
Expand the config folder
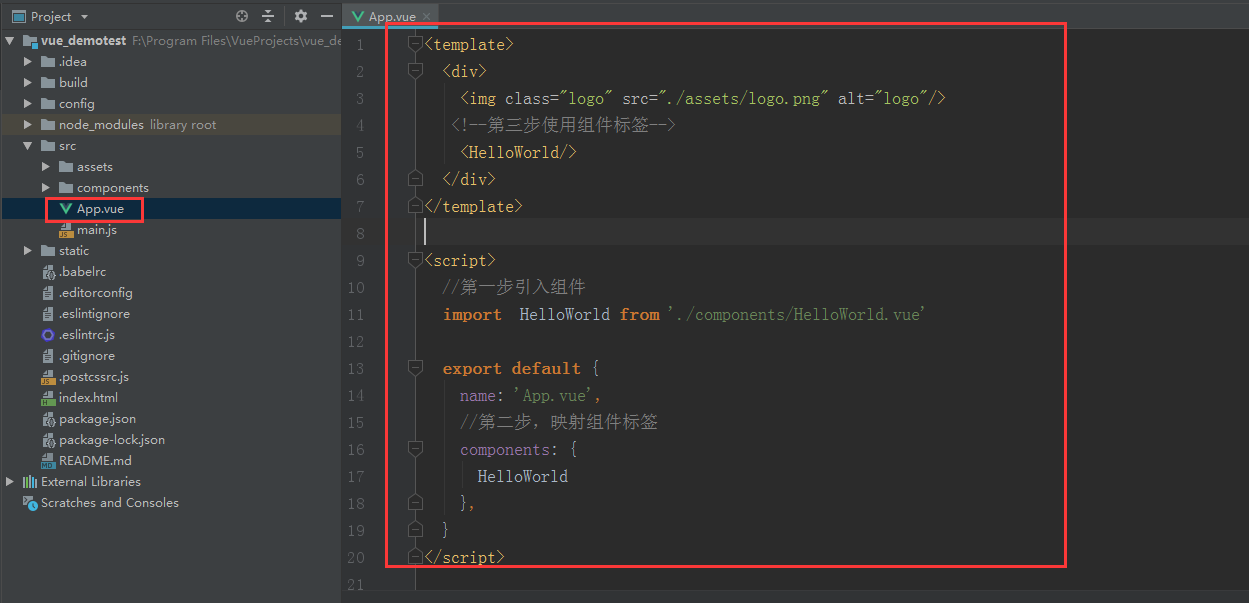coord(28,104)
